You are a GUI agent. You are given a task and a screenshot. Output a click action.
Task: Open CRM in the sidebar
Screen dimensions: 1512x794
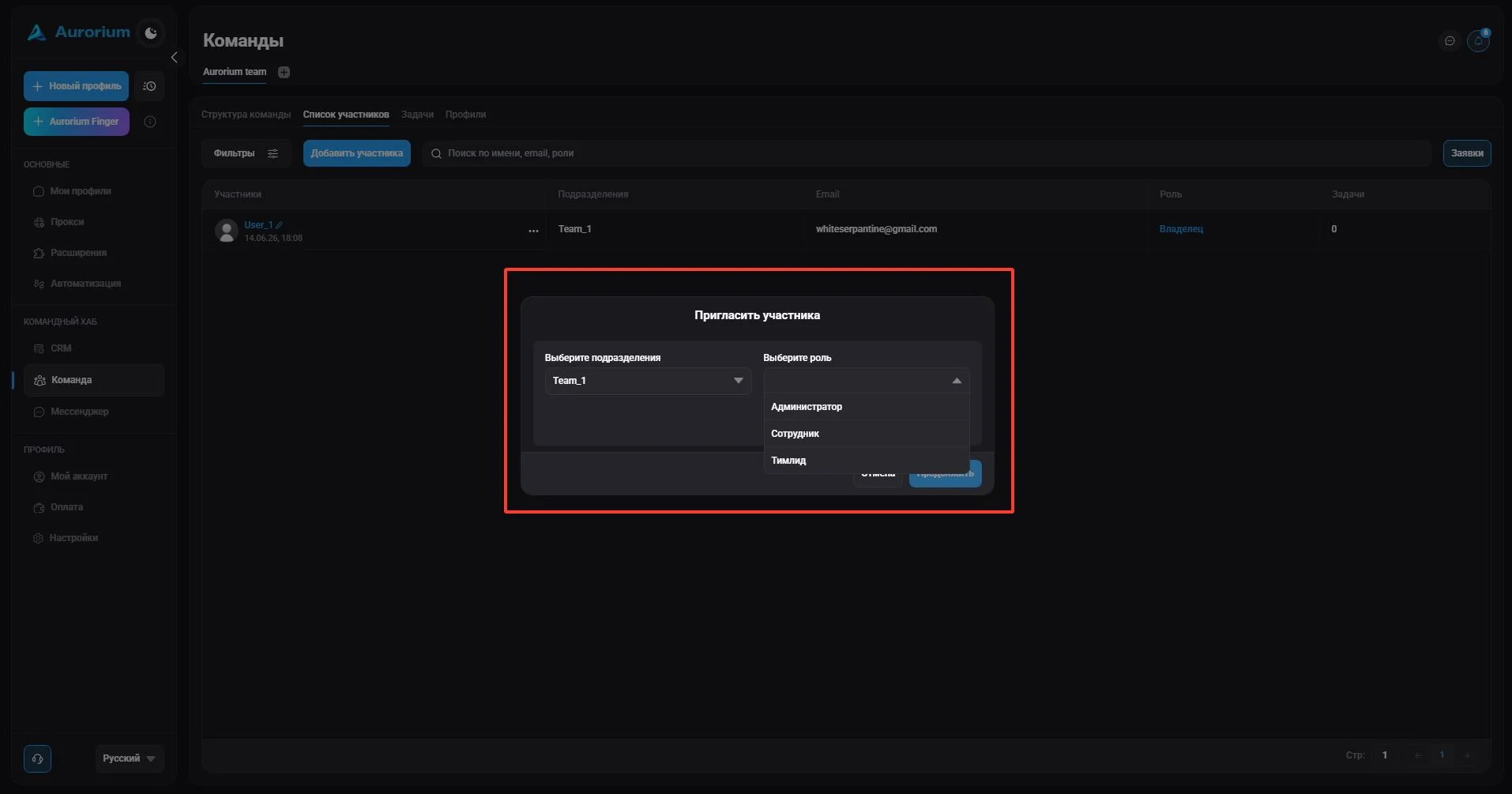click(x=61, y=348)
